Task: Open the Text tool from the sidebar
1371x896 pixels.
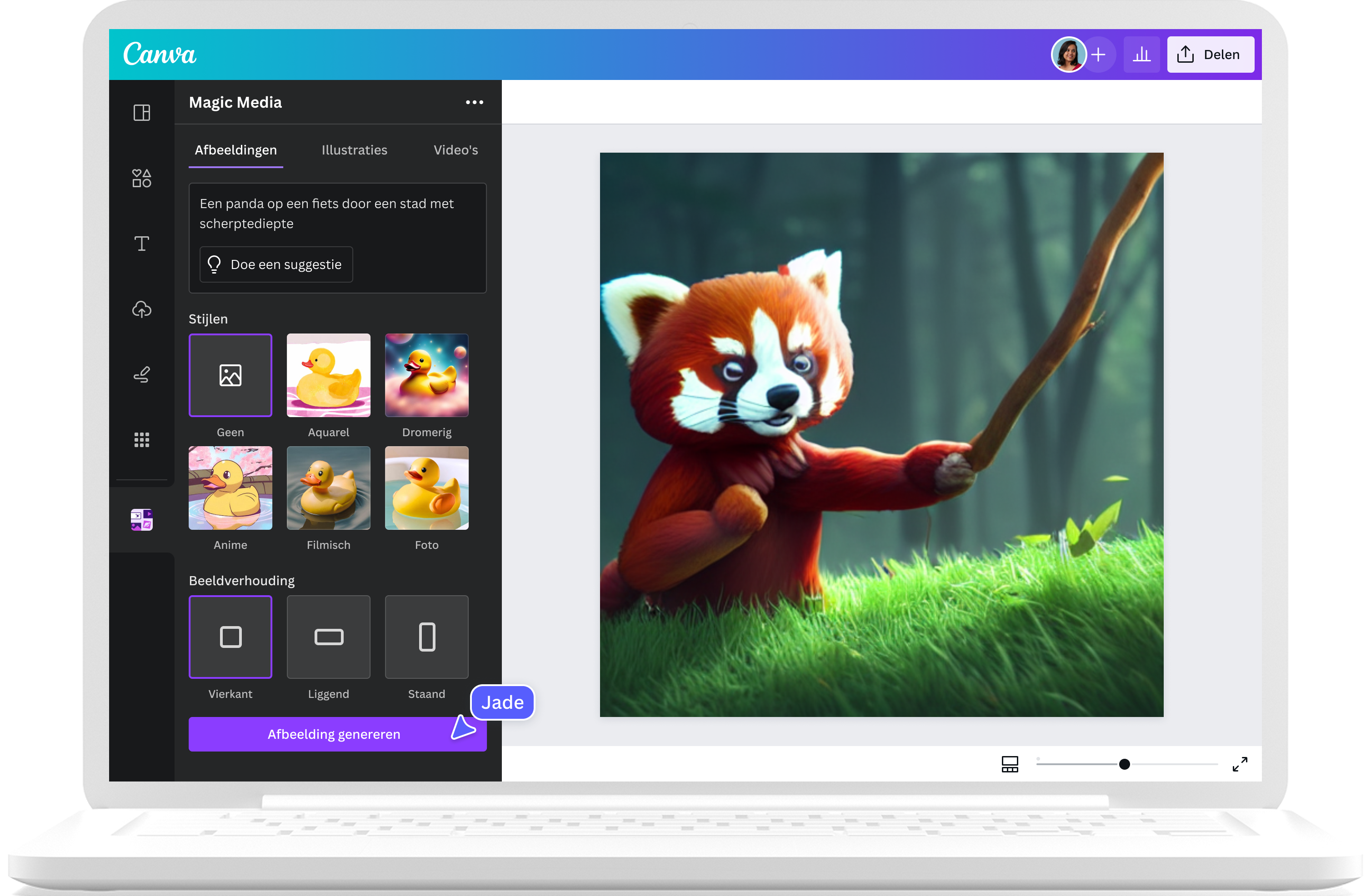Action: point(141,244)
